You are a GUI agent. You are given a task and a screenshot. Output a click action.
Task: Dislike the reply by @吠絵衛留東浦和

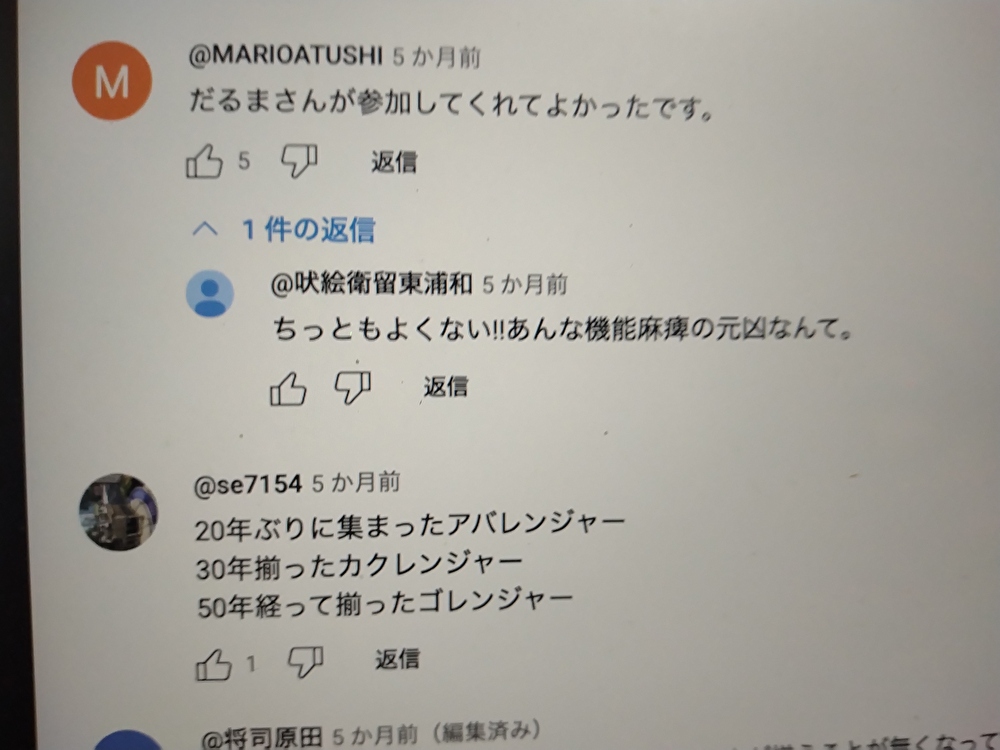[x=353, y=387]
